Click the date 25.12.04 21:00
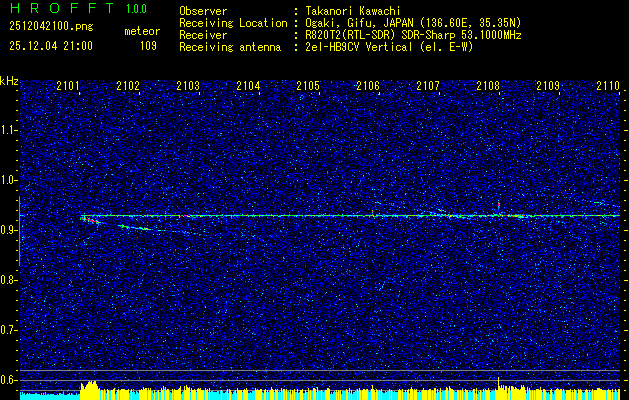Image resolution: width=629 pixels, height=400 pixels. (51, 46)
